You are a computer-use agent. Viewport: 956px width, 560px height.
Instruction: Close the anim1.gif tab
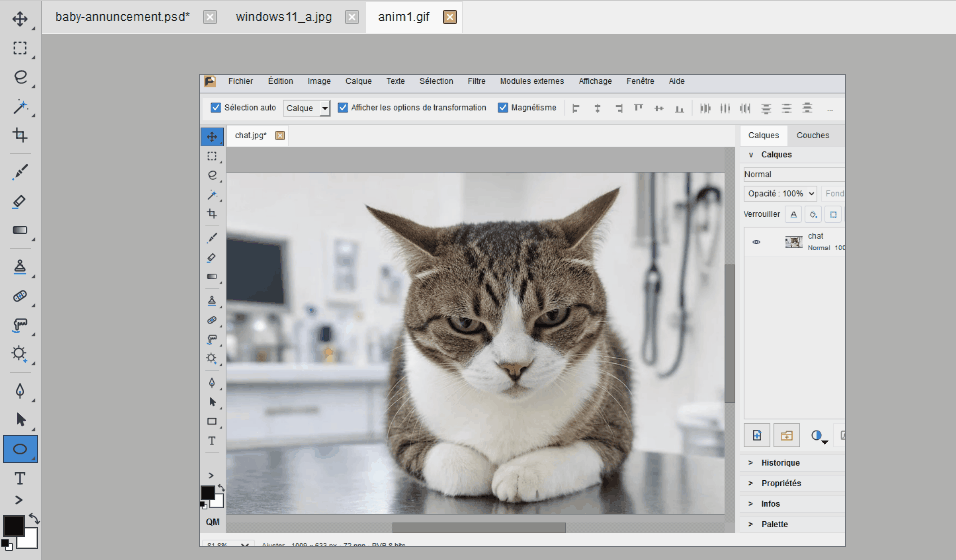point(450,17)
